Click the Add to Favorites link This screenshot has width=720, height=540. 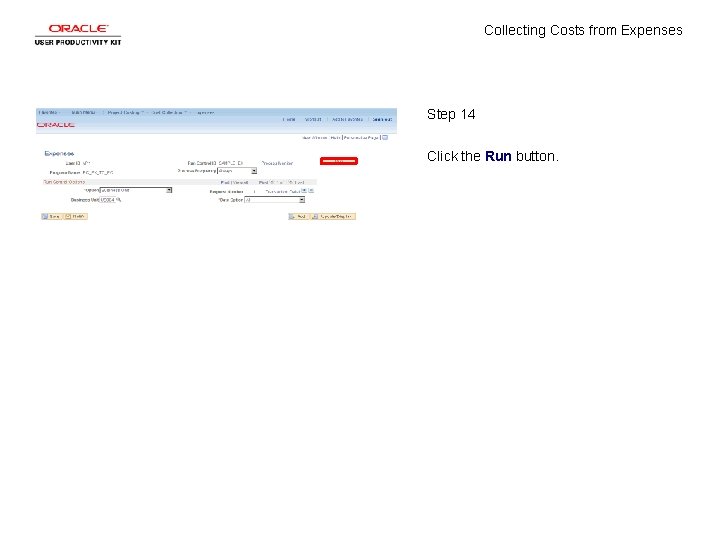(x=348, y=119)
